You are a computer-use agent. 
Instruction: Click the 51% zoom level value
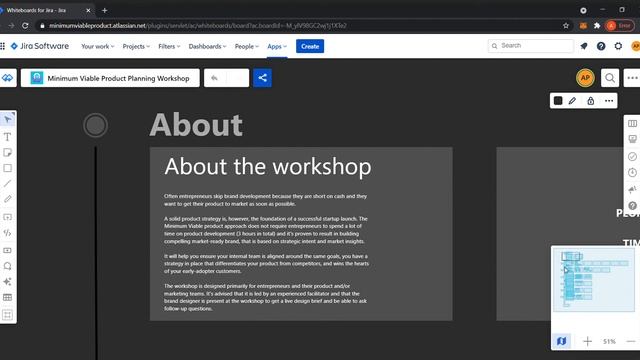click(x=609, y=341)
